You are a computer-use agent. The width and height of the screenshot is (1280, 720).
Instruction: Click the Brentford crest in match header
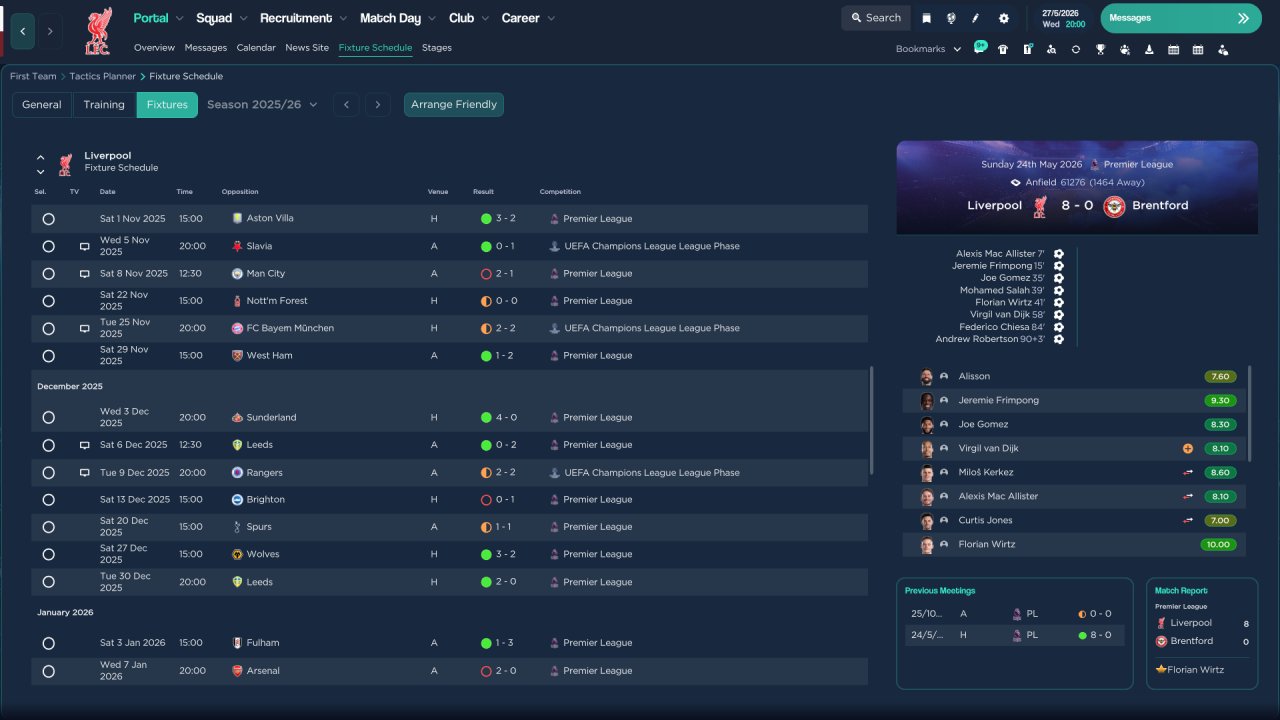(x=1114, y=206)
